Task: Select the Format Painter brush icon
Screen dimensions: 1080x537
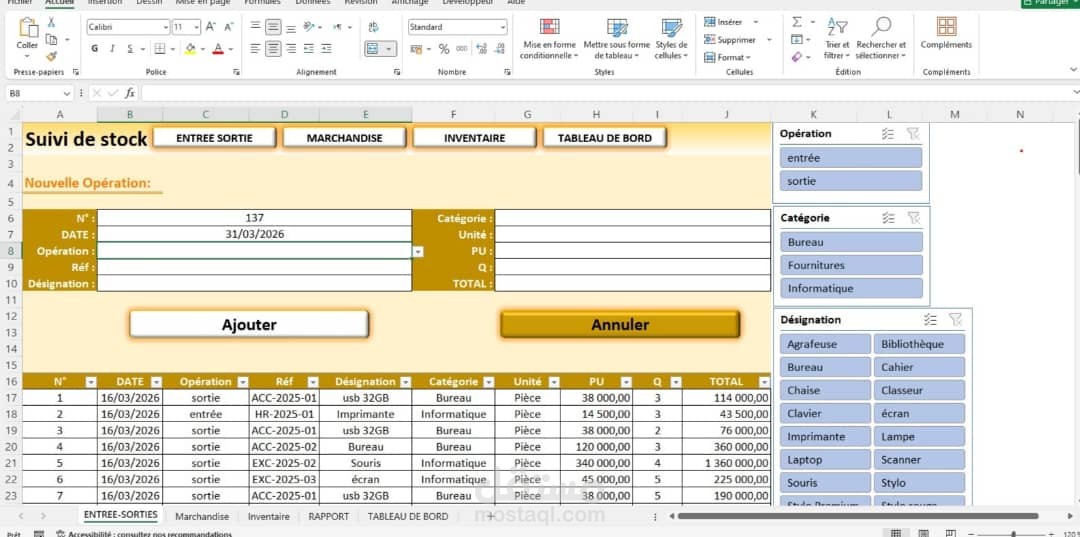Action: tap(51, 56)
